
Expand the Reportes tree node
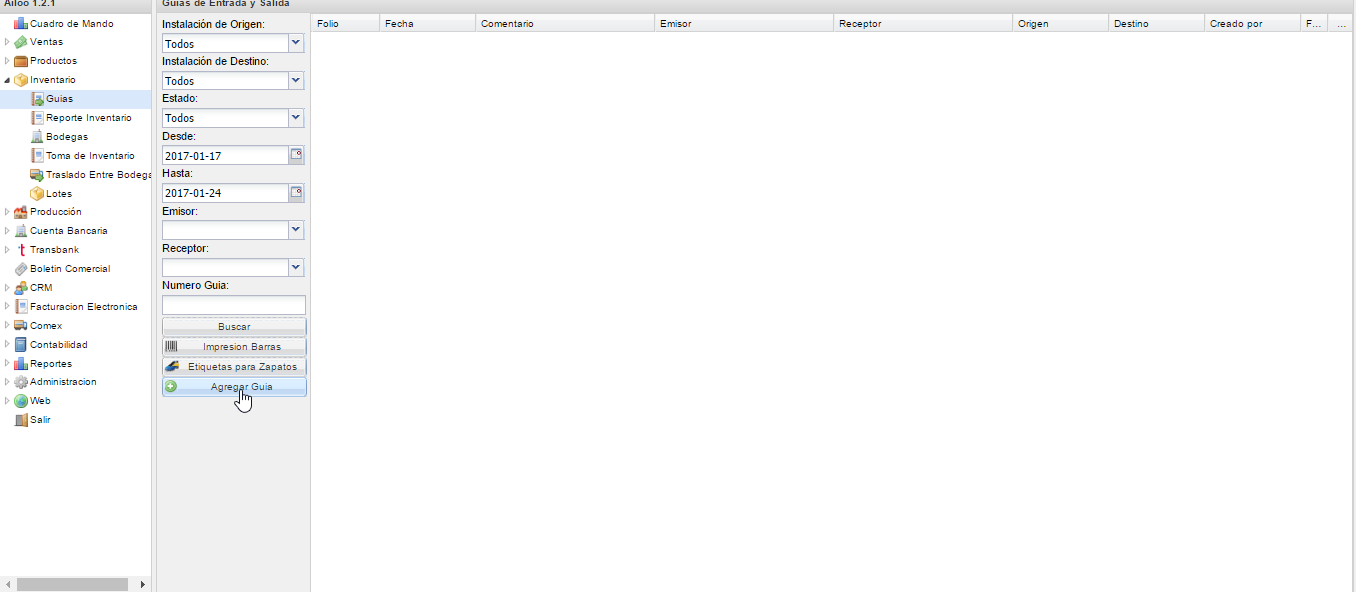point(7,364)
